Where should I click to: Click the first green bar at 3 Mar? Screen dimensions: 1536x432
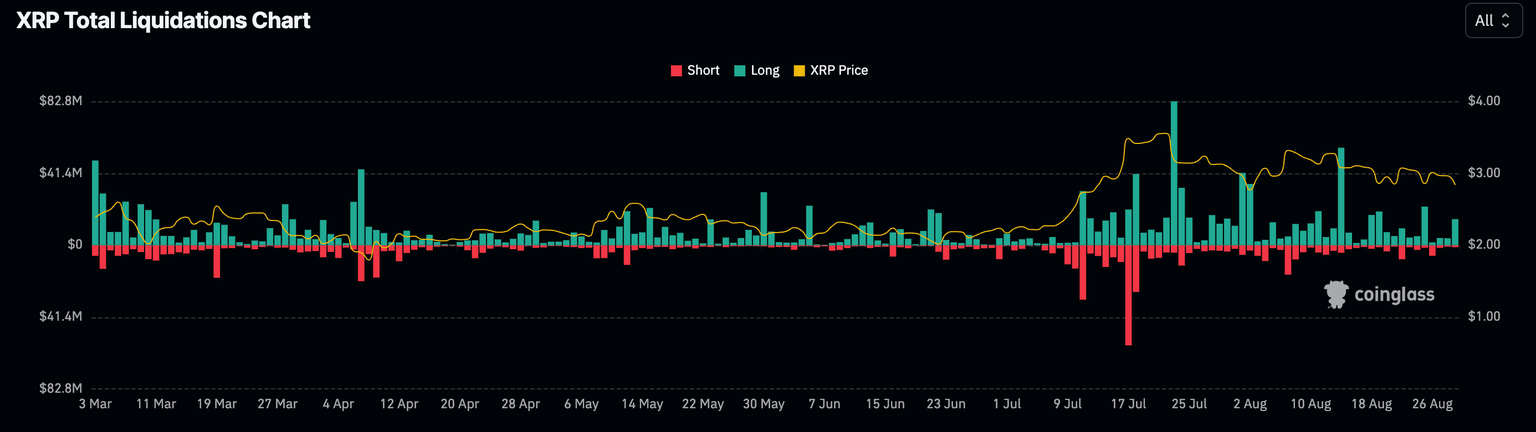(95, 202)
